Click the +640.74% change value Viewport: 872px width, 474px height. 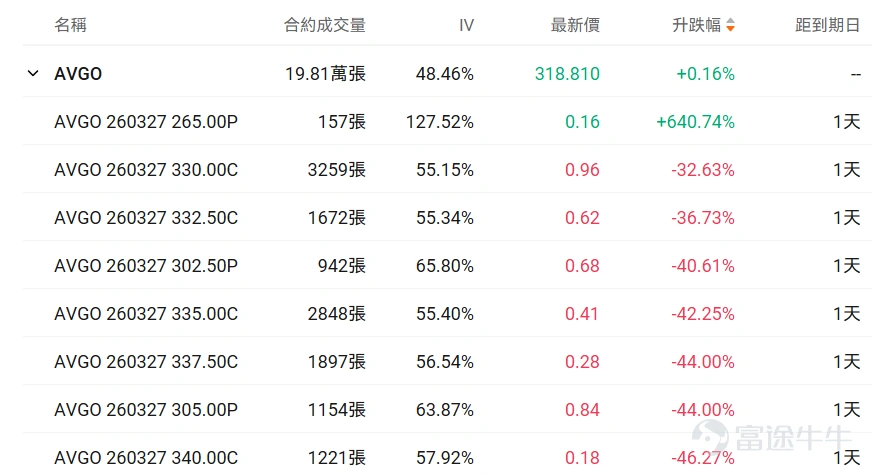[x=695, y=122]
